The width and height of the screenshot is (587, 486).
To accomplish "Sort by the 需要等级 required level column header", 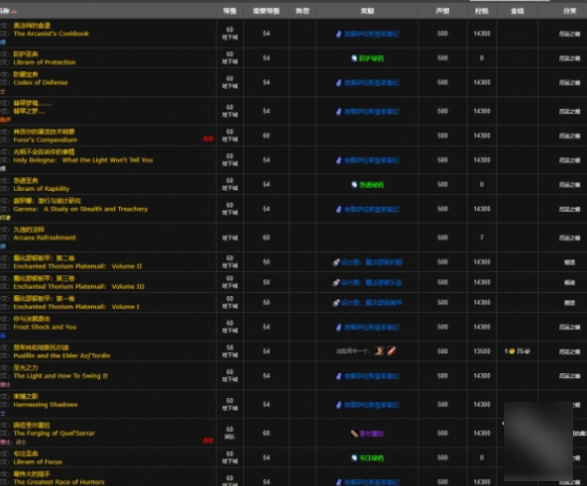I will (266, 11).
